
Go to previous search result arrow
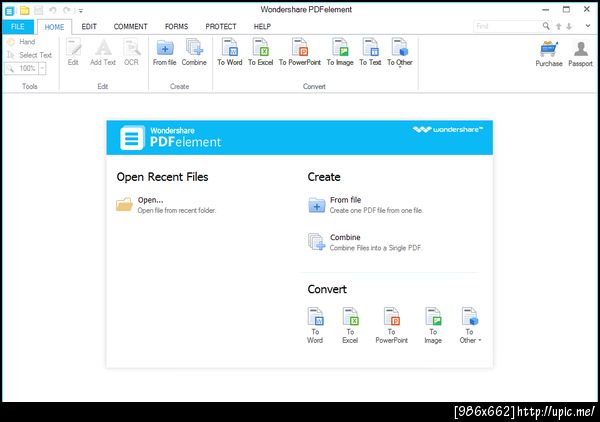coord(559,26)
